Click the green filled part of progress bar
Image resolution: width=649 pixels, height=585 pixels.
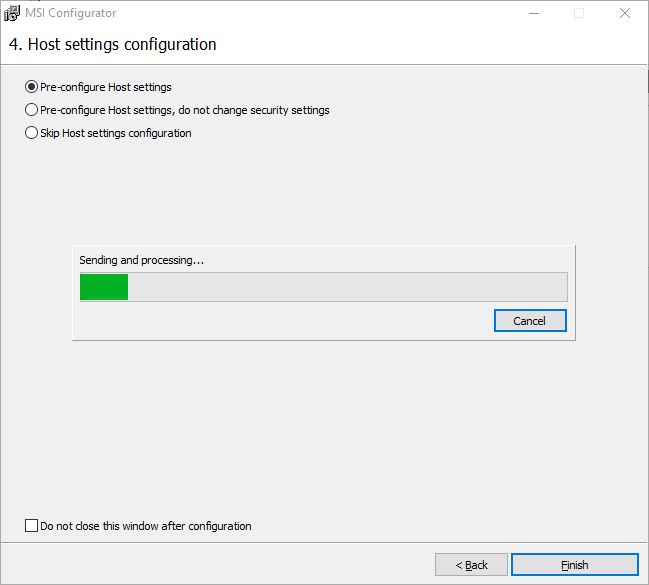coord(104,287)
